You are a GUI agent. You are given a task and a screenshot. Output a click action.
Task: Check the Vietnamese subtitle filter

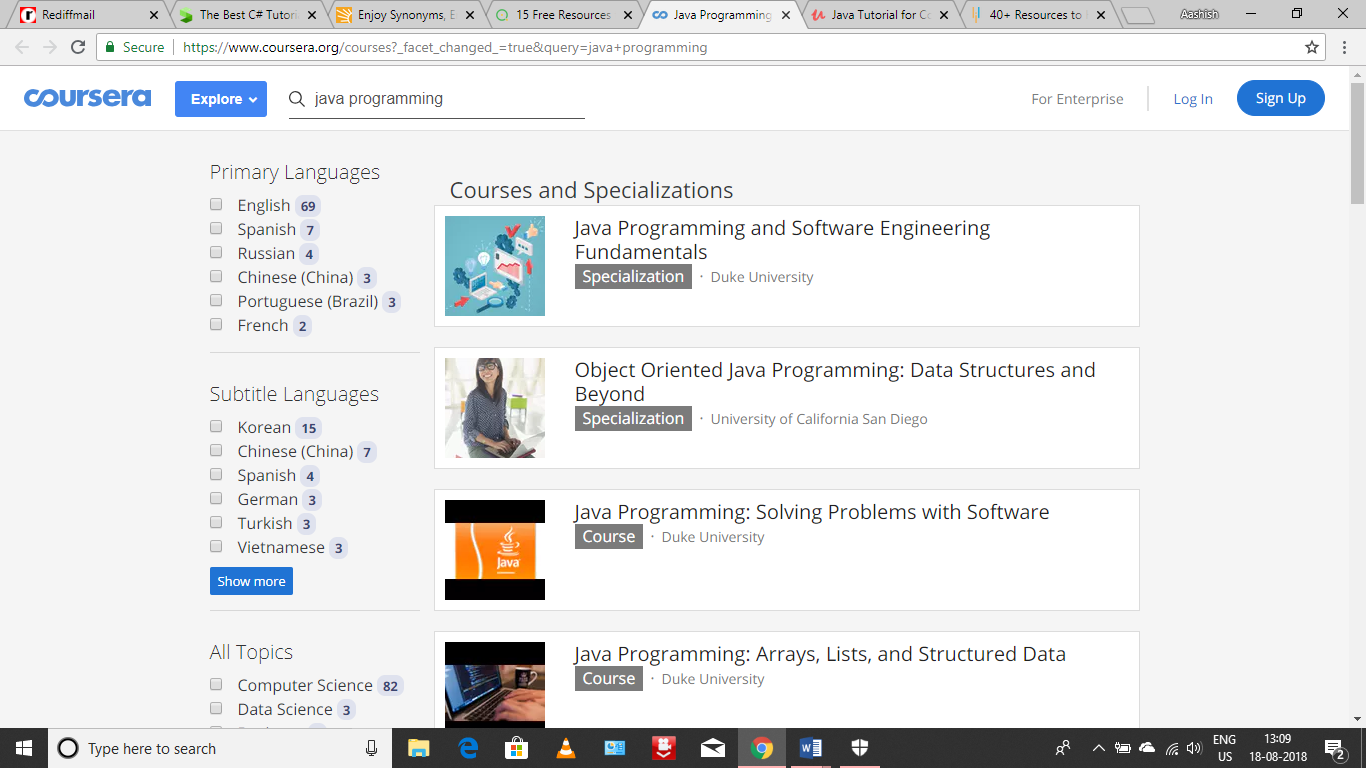pyautogui.click(x=216, y=546)
